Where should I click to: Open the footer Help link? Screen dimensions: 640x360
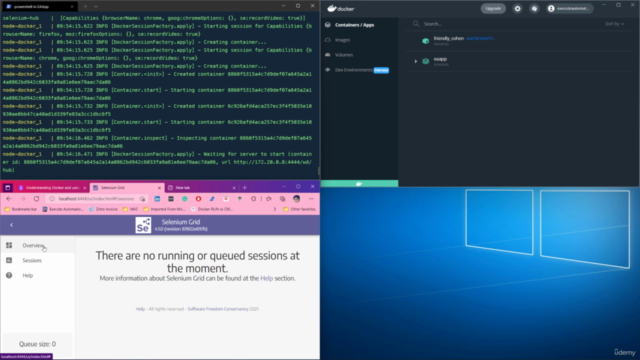pos(140,309)
